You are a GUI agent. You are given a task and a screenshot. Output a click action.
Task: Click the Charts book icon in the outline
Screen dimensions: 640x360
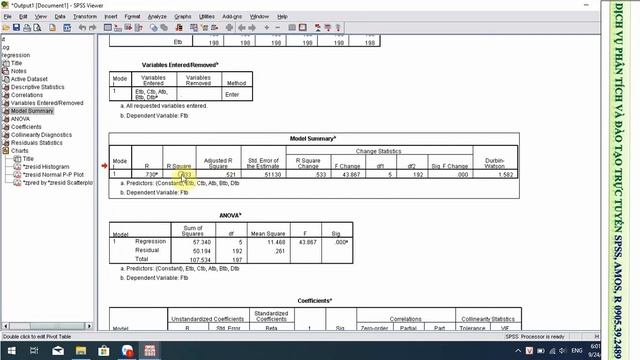tap(6, 151)
